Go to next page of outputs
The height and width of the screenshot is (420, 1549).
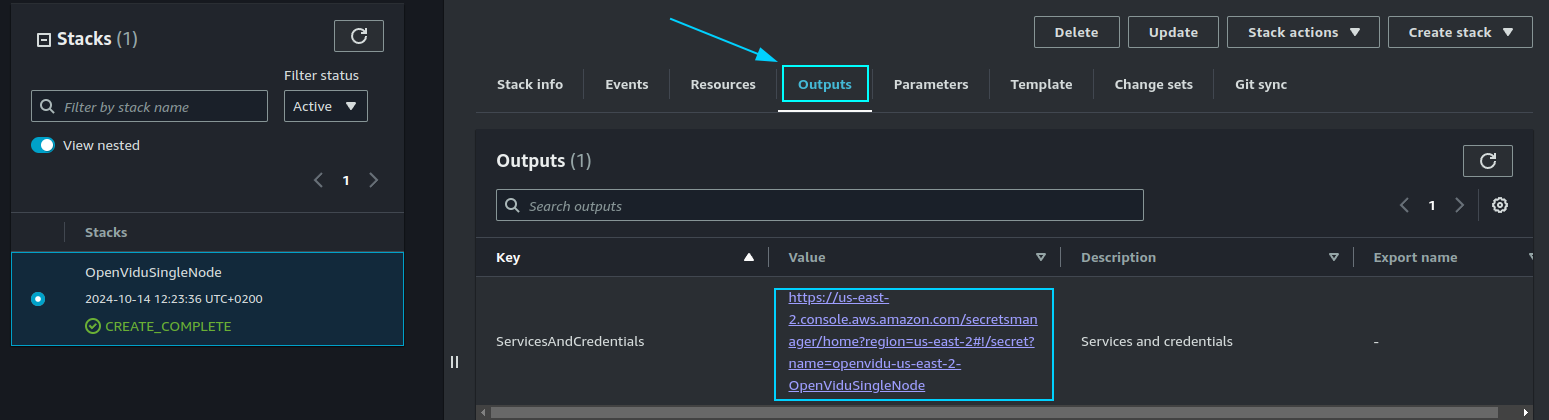click(x=1459, y=205)
